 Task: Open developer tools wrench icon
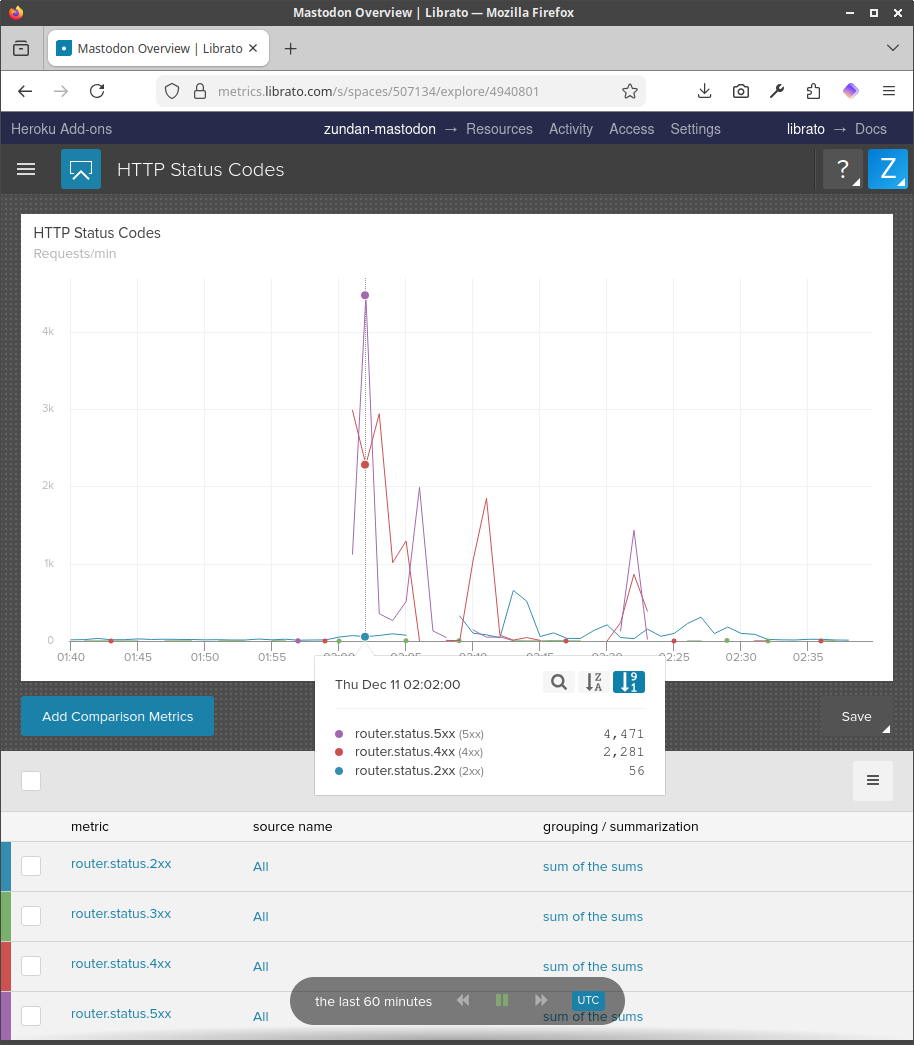pos(777,91)
